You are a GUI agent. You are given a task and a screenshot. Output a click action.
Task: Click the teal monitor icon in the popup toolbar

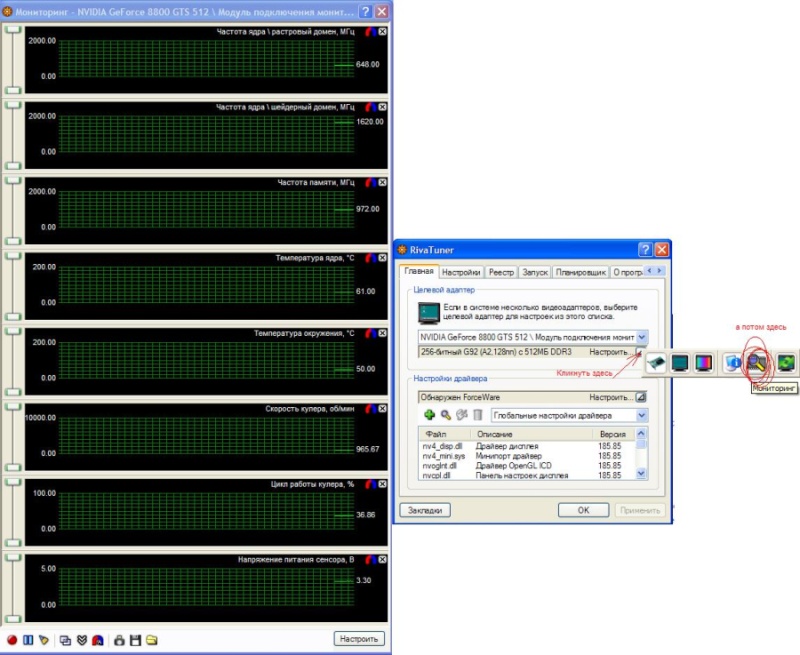tap(680, 363)
